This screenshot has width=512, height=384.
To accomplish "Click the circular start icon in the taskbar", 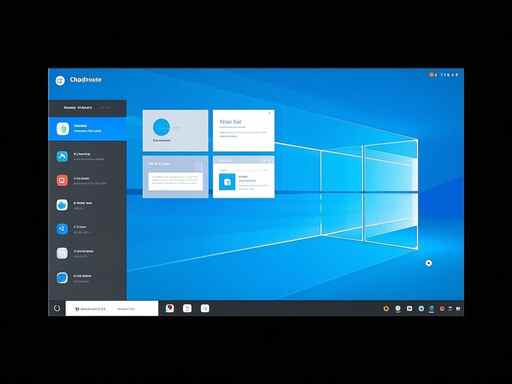I will coord(57,308).
